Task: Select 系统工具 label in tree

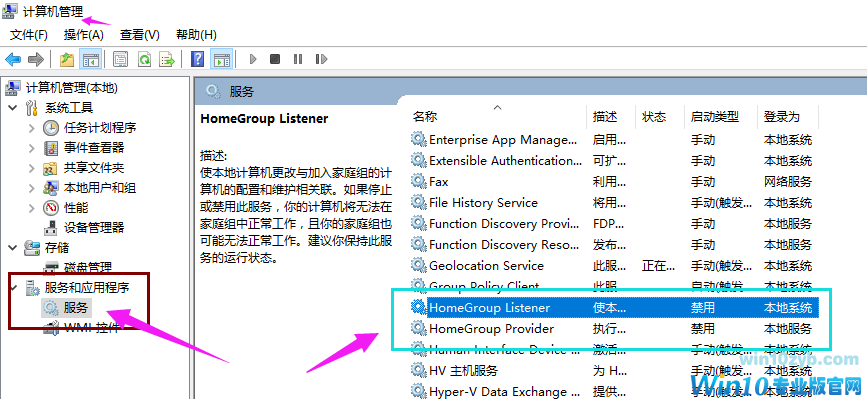Action: (x=69, y=107)
